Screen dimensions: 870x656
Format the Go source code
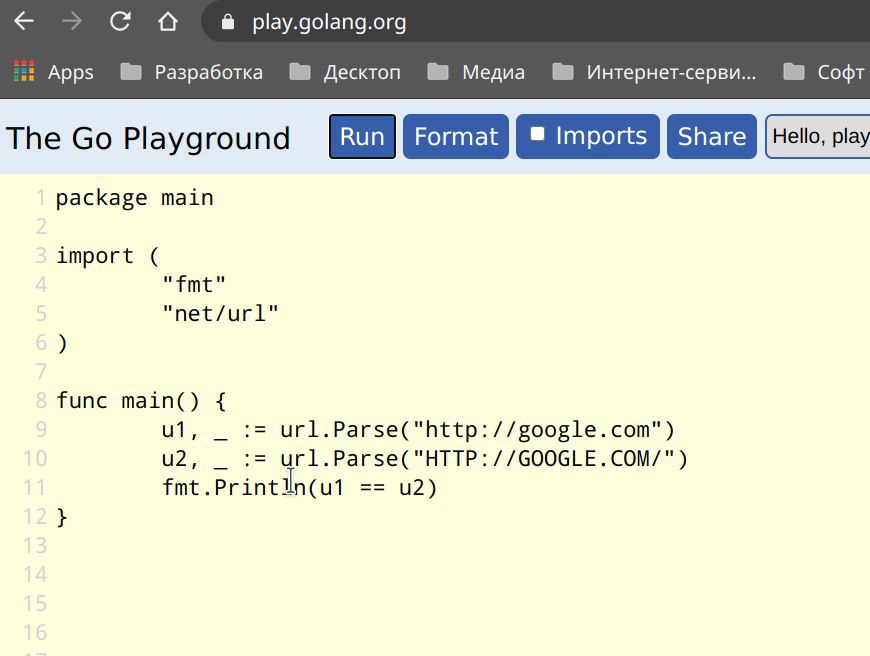click(x=456, y=137)
